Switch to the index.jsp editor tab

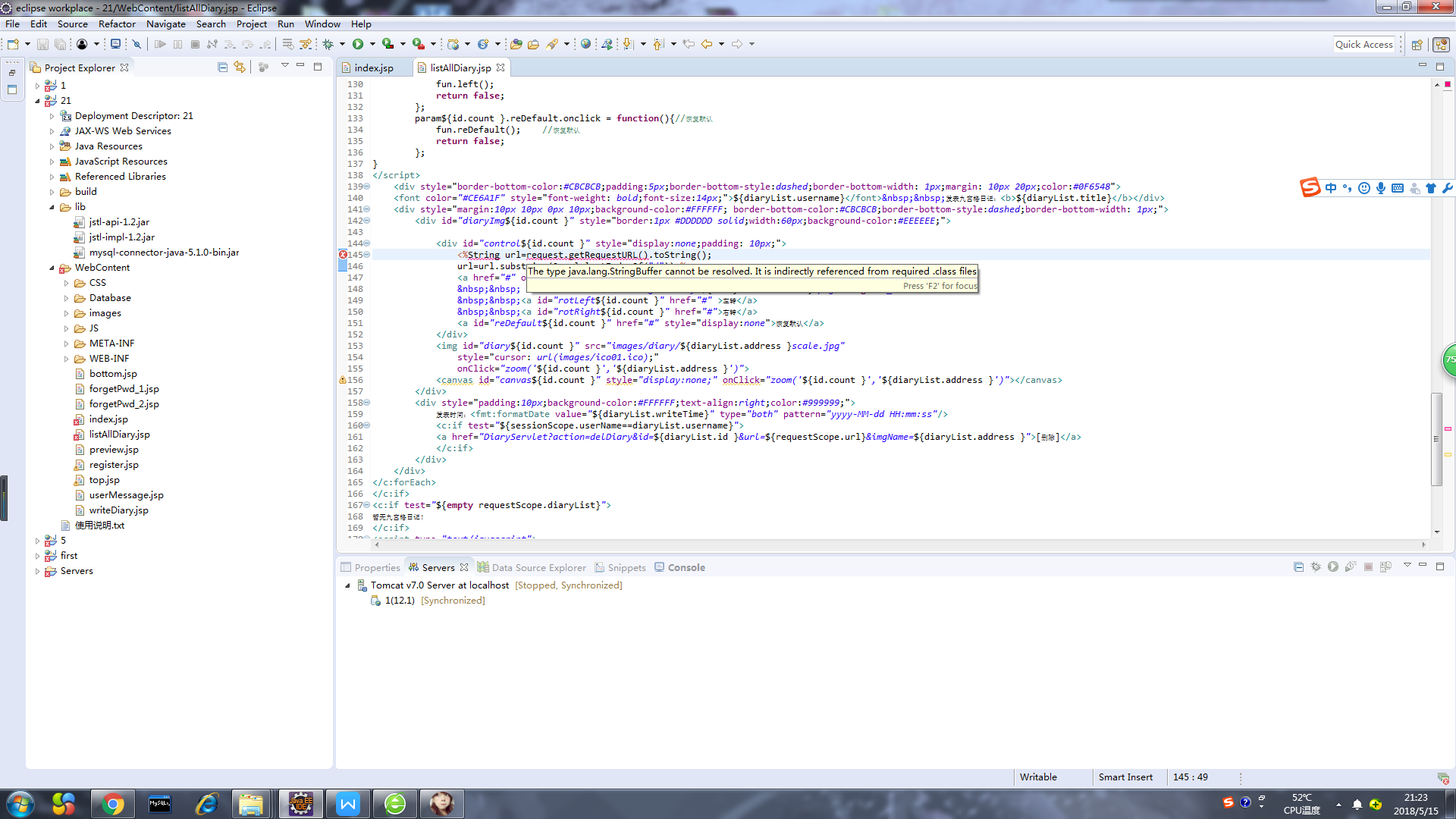click(373, 67)
